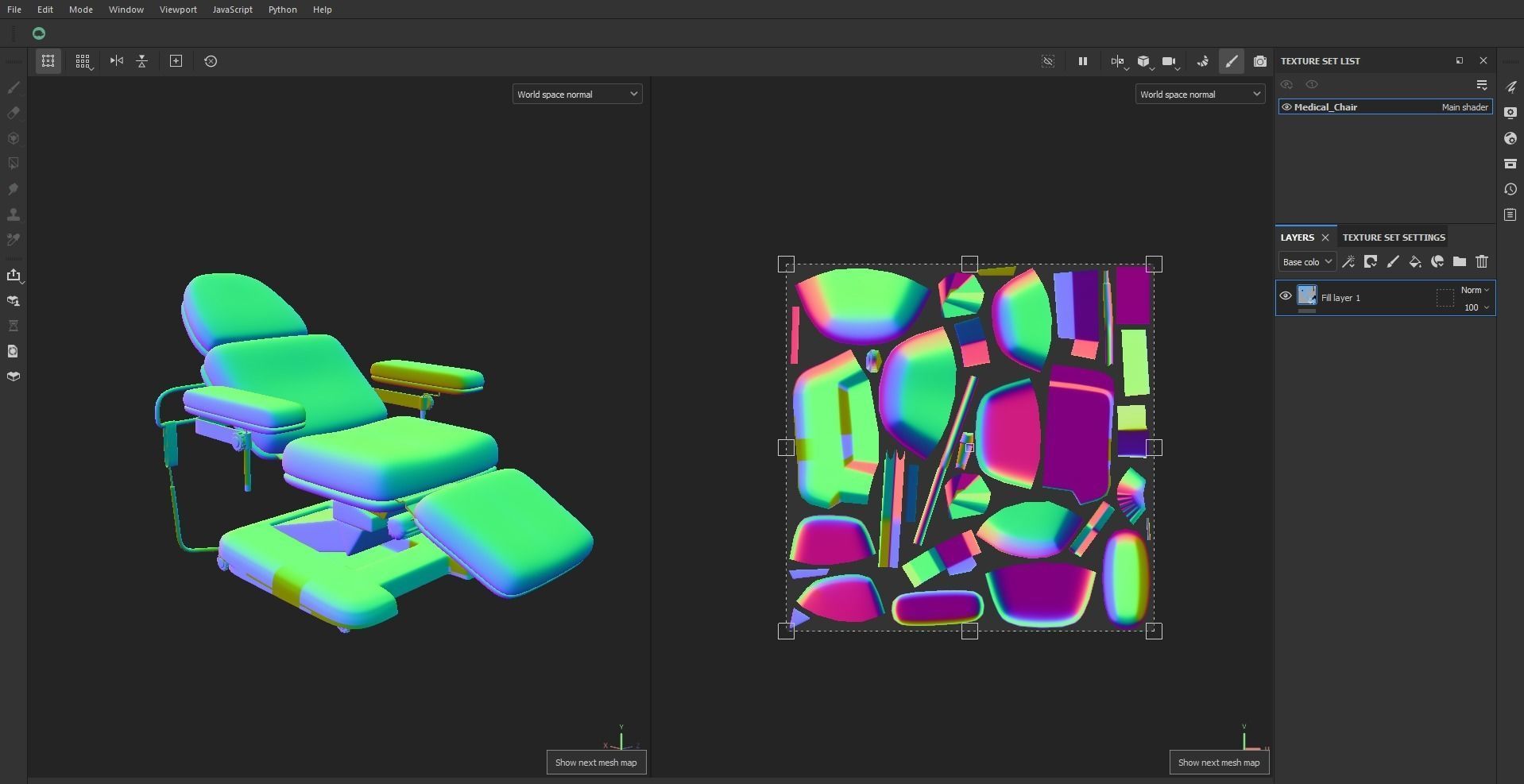Select the Smudge tool
Viewport: 1524px width, 784px height.
point(14,189)
